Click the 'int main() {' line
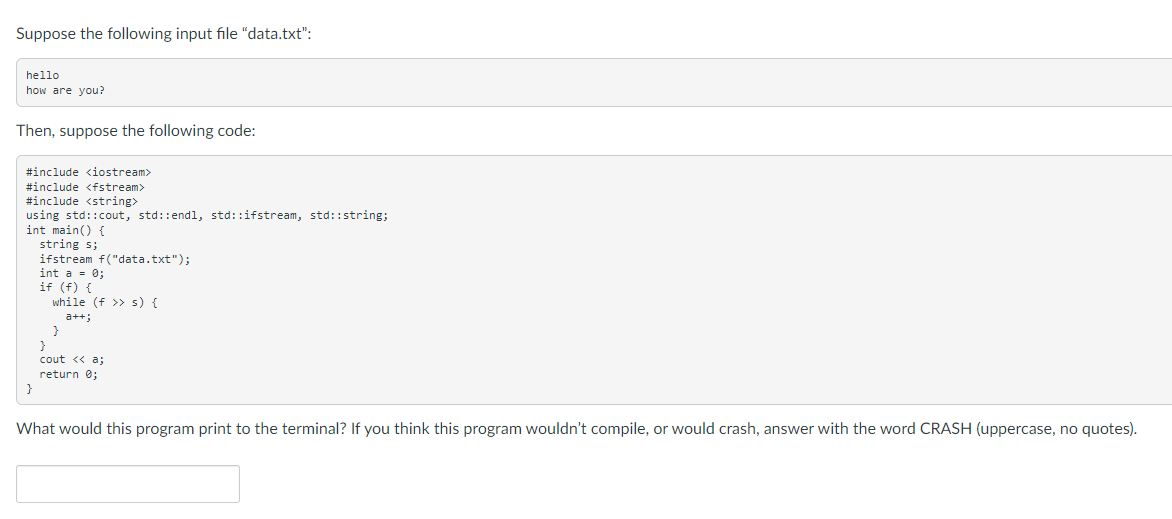Image resolution: width=1172 pixels, height=519 pixels. pos(65,230)
